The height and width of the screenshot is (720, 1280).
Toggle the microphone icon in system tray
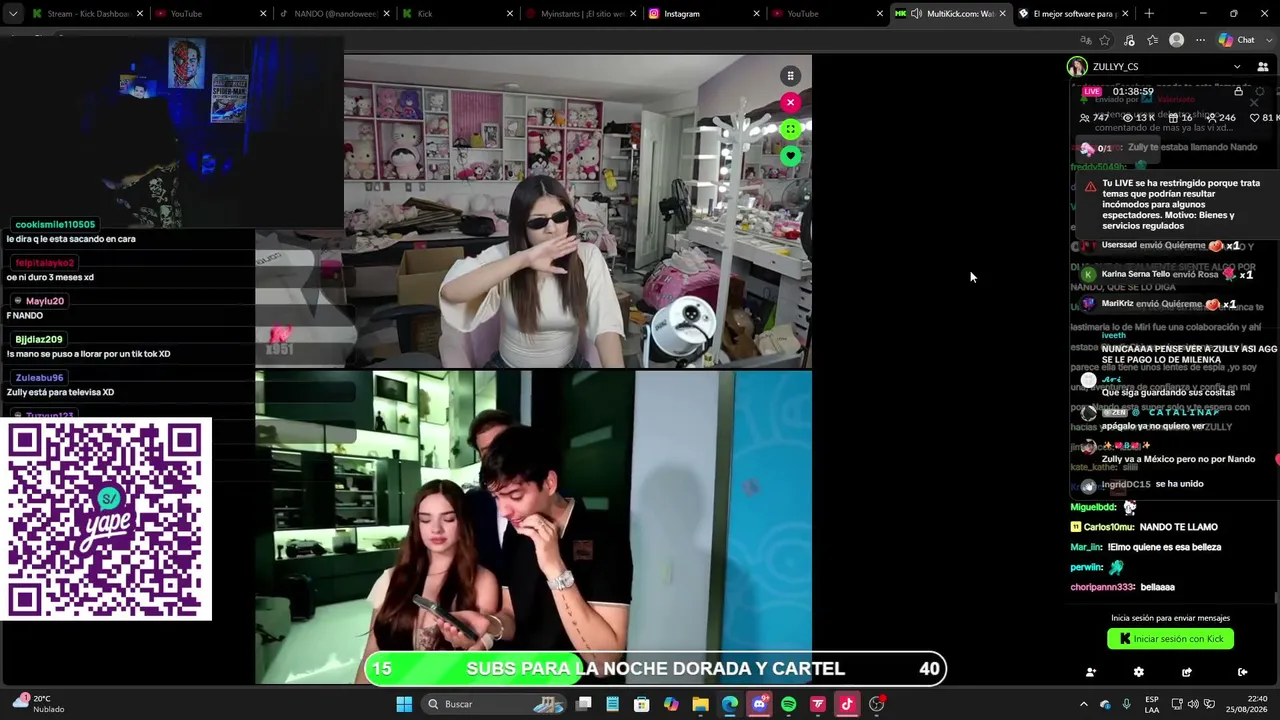(1126, 704)
